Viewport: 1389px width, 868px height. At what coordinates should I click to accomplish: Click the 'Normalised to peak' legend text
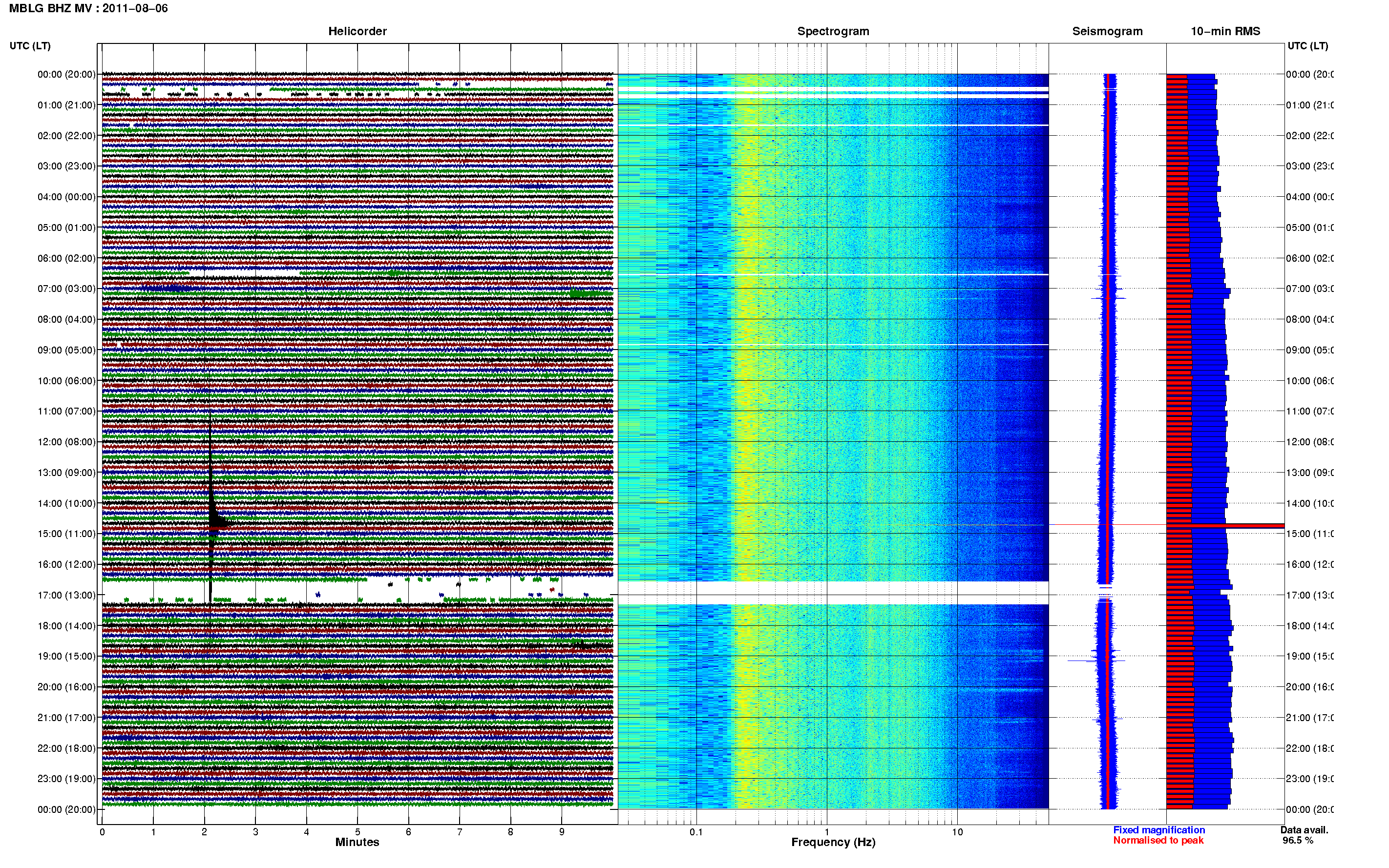(x=1158, y=841)
